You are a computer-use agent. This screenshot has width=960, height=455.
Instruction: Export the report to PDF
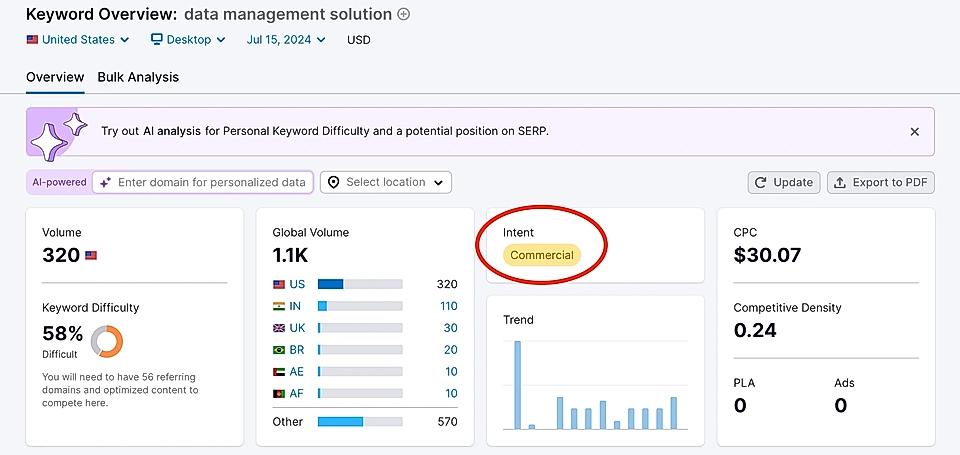point(881,182)
